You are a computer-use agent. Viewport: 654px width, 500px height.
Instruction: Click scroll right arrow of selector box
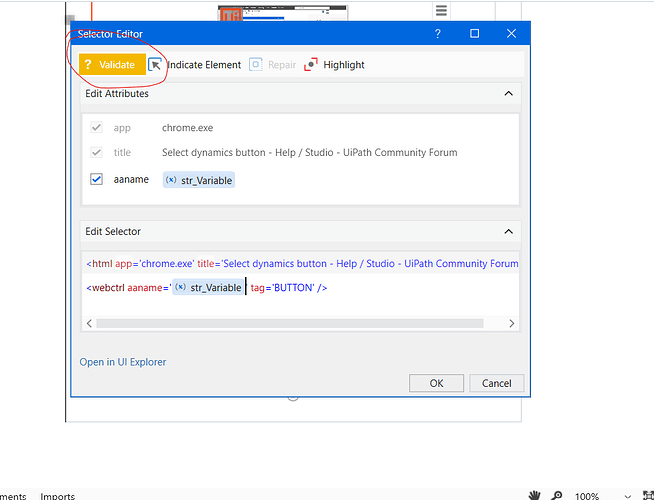512,323
